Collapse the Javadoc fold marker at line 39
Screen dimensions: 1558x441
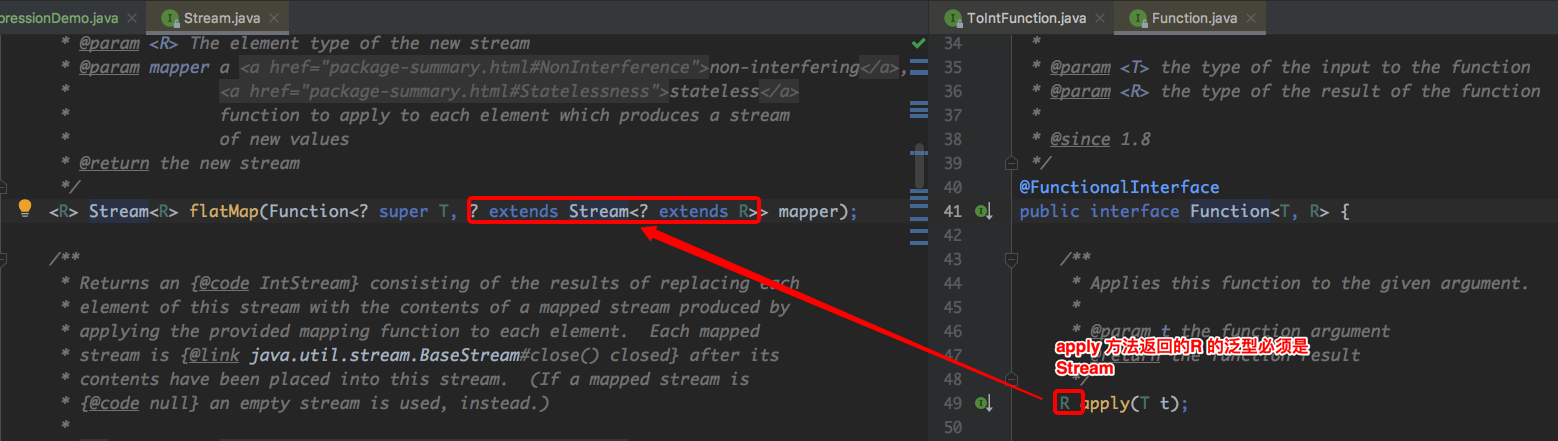[1010, 163]
